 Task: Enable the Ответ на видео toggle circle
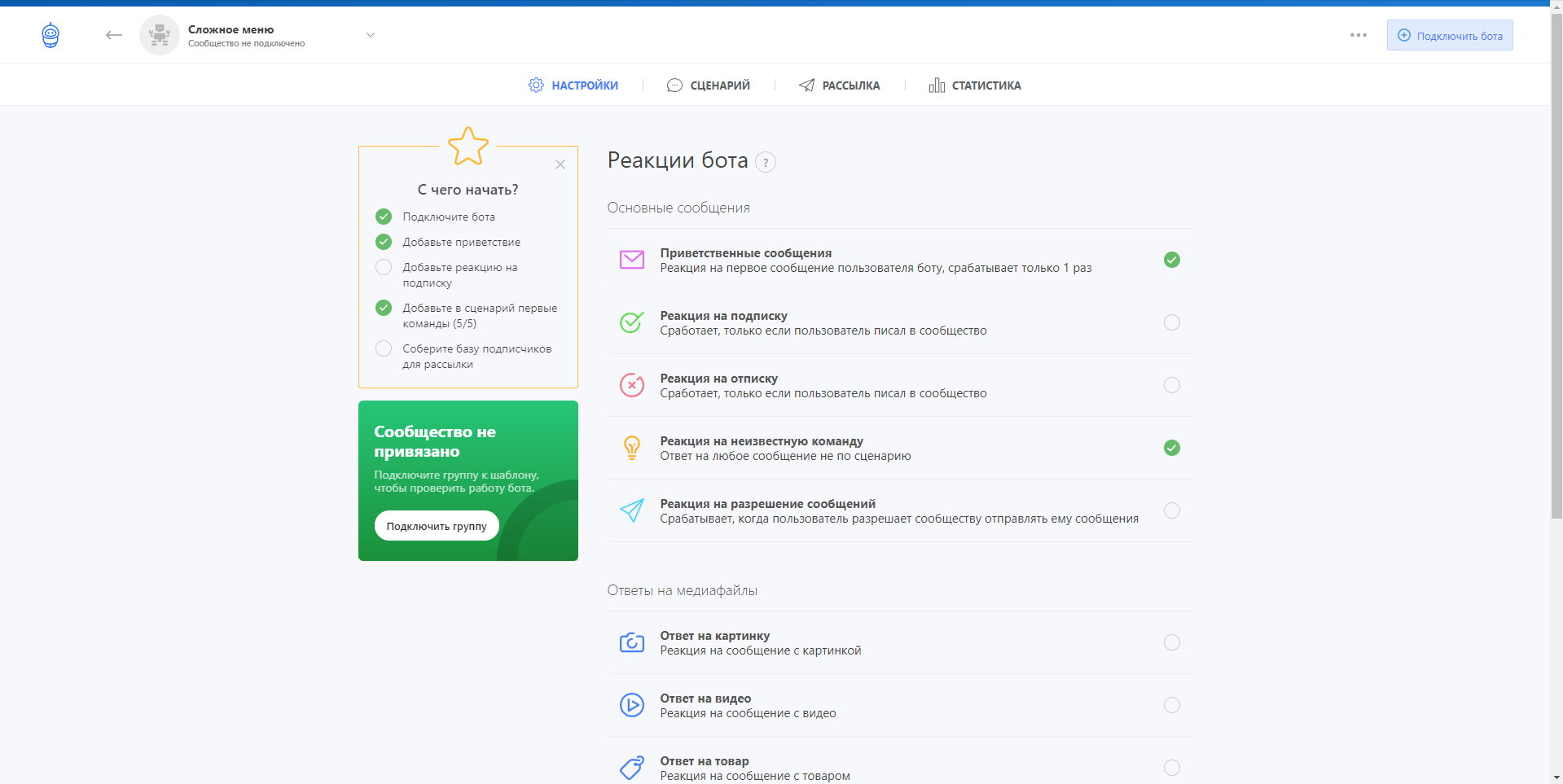(1172, 705)
